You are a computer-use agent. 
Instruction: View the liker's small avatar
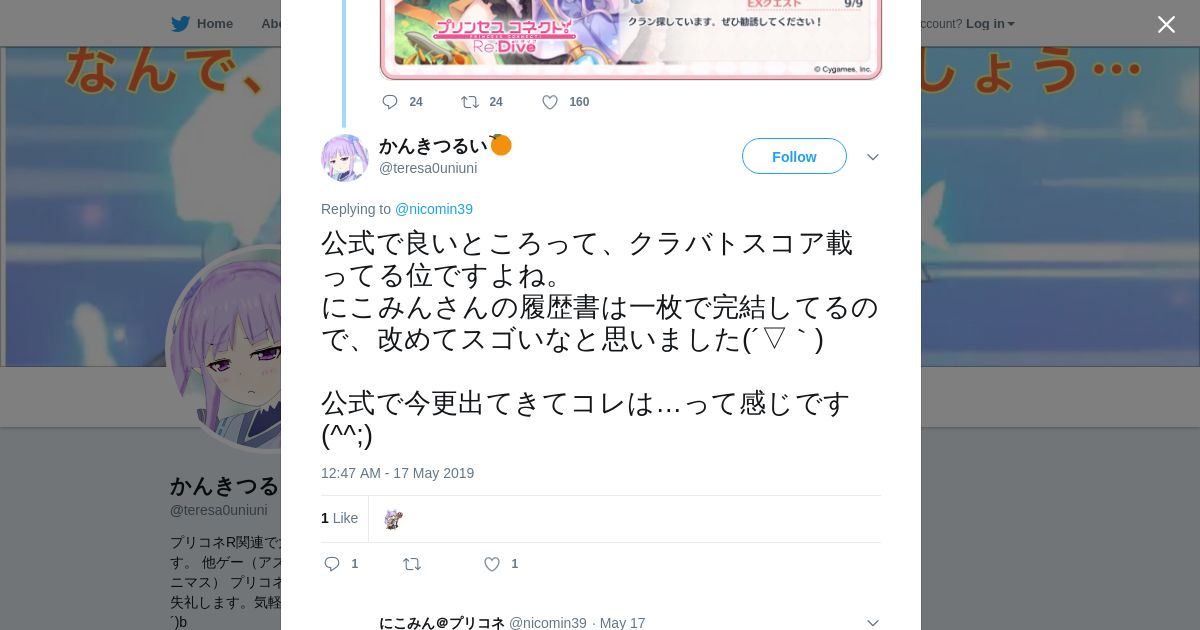[x=393, y=519]
